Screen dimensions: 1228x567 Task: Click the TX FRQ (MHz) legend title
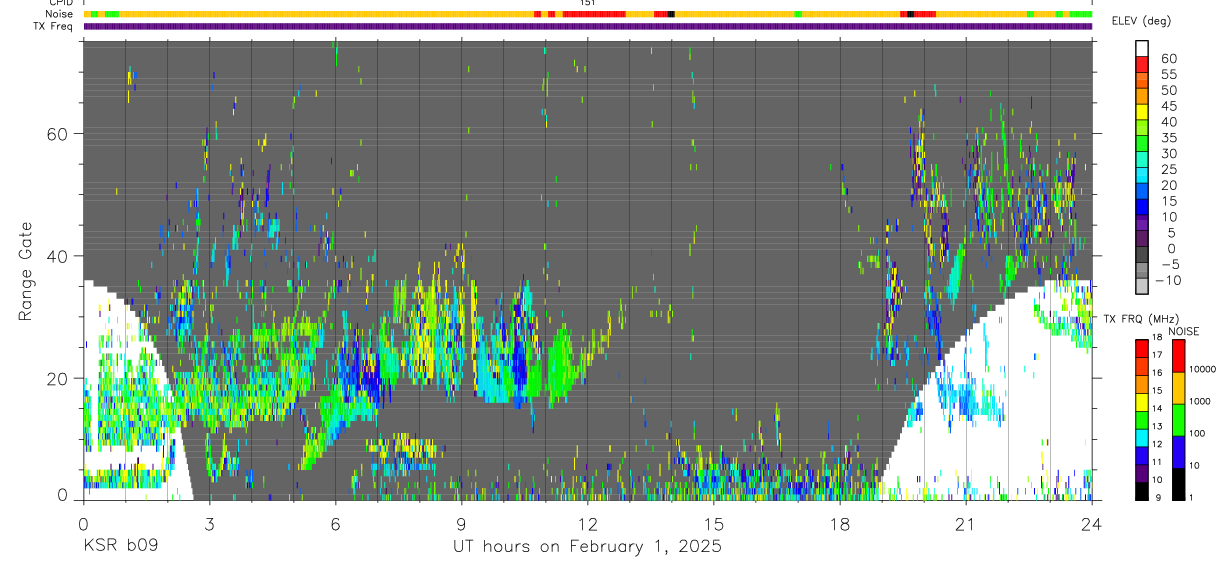[1137, 319]
